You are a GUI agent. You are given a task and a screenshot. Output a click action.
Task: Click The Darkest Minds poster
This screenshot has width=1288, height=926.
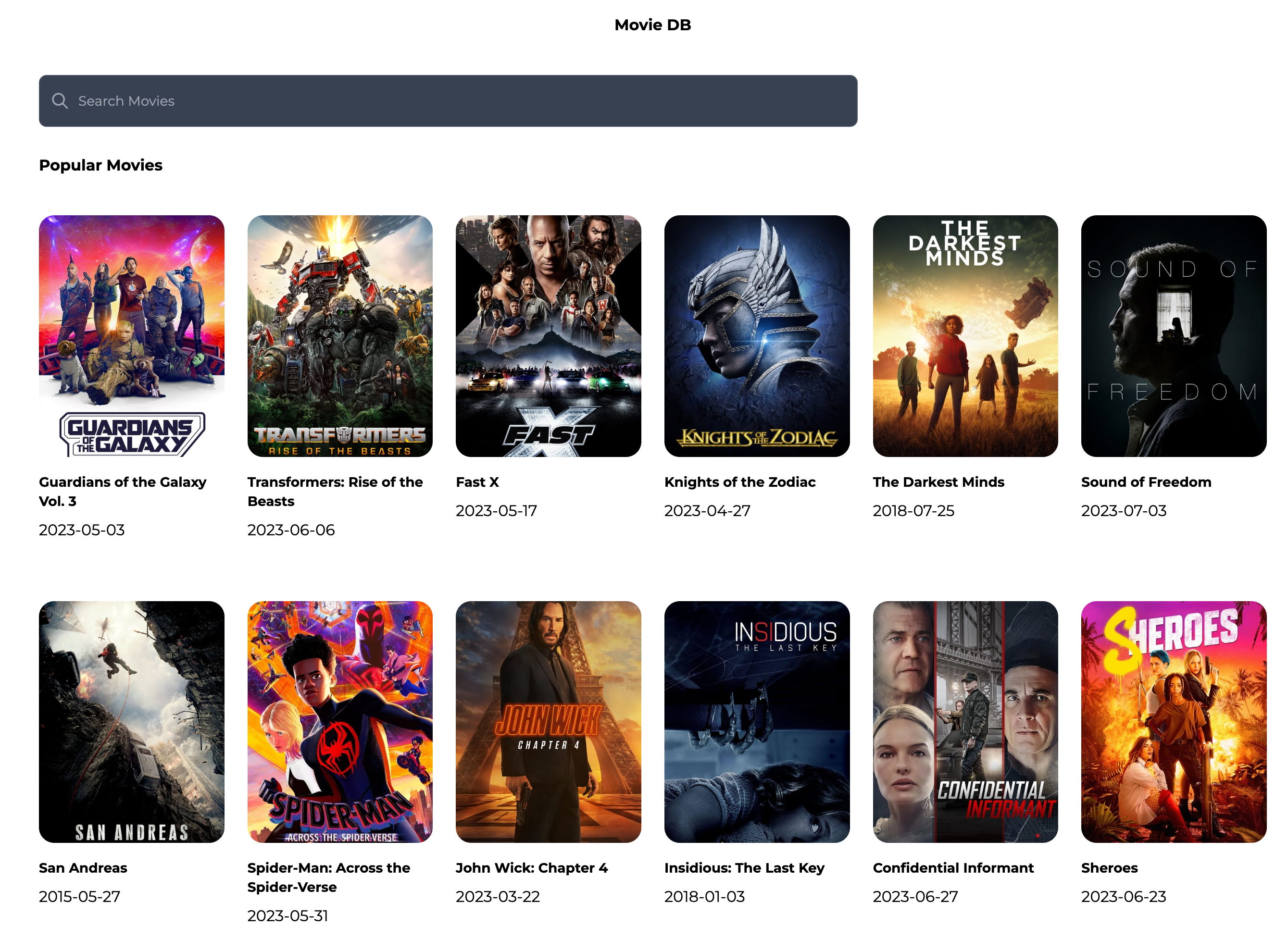coord(965,336)
